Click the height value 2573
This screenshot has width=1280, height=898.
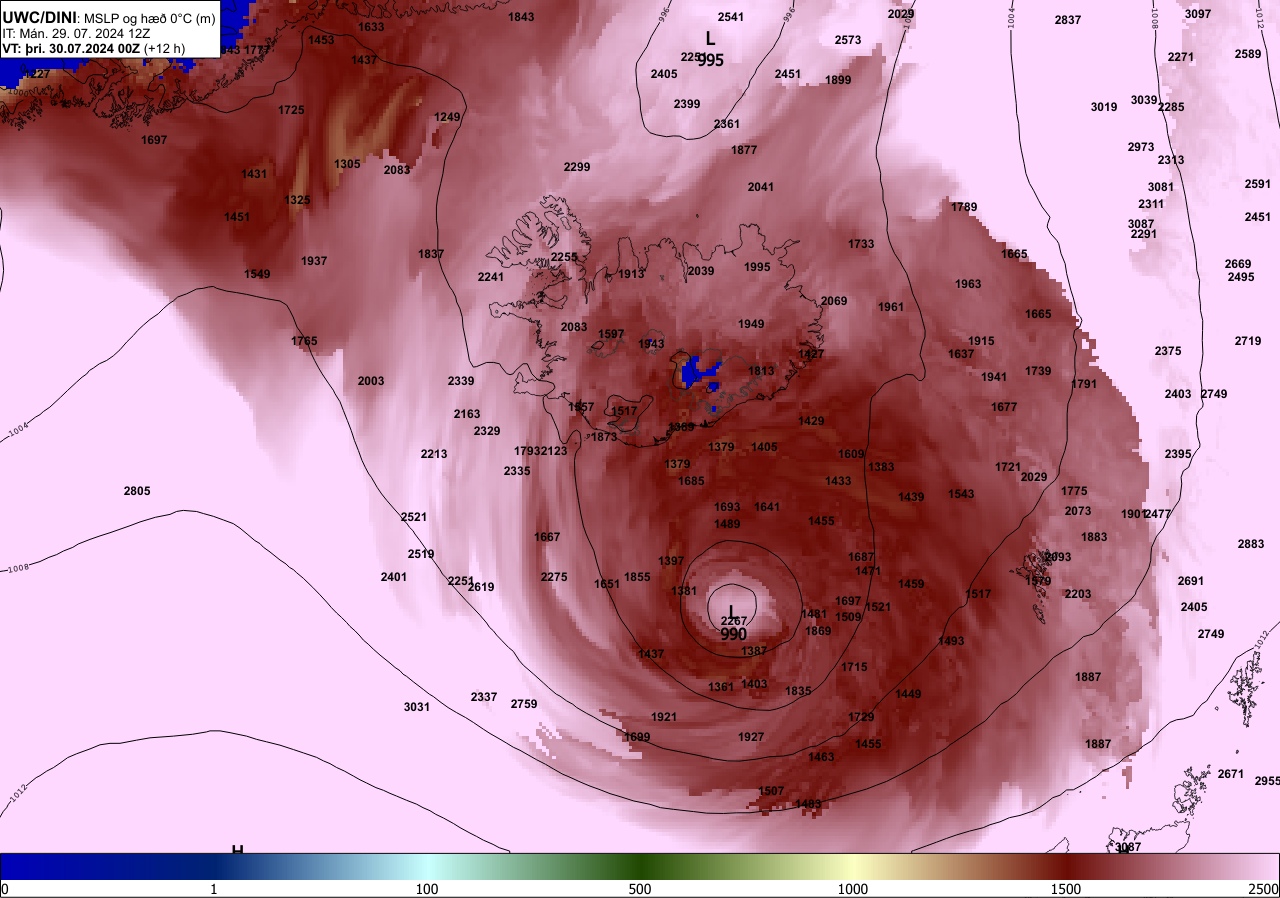(848, 40)
